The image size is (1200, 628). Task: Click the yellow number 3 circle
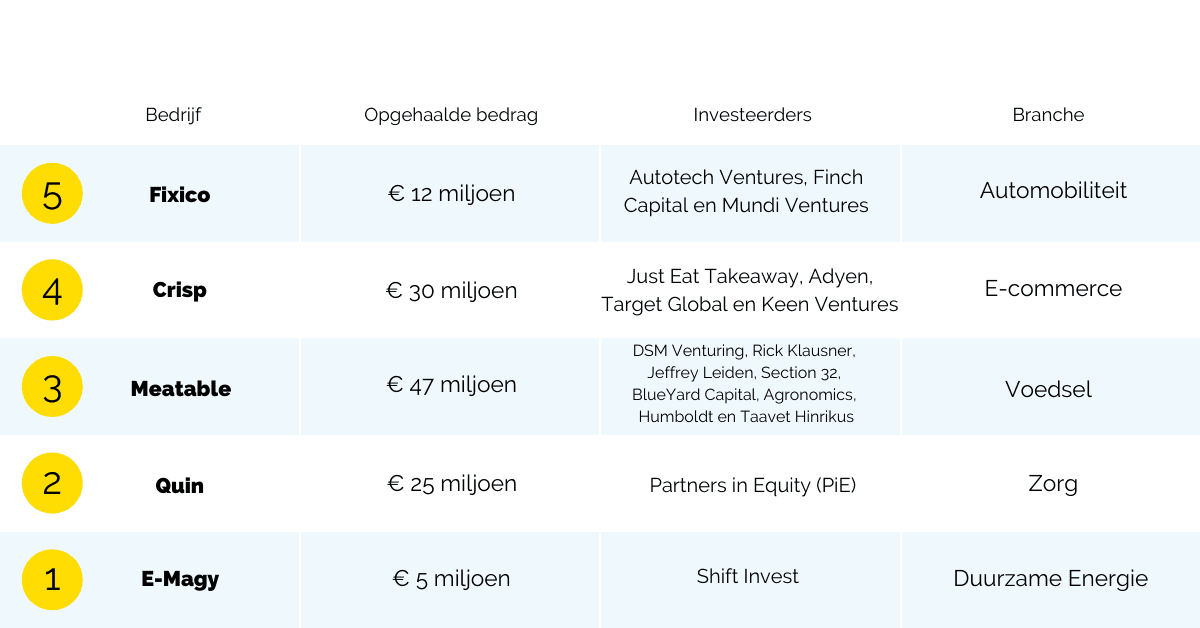click(52, 387)
